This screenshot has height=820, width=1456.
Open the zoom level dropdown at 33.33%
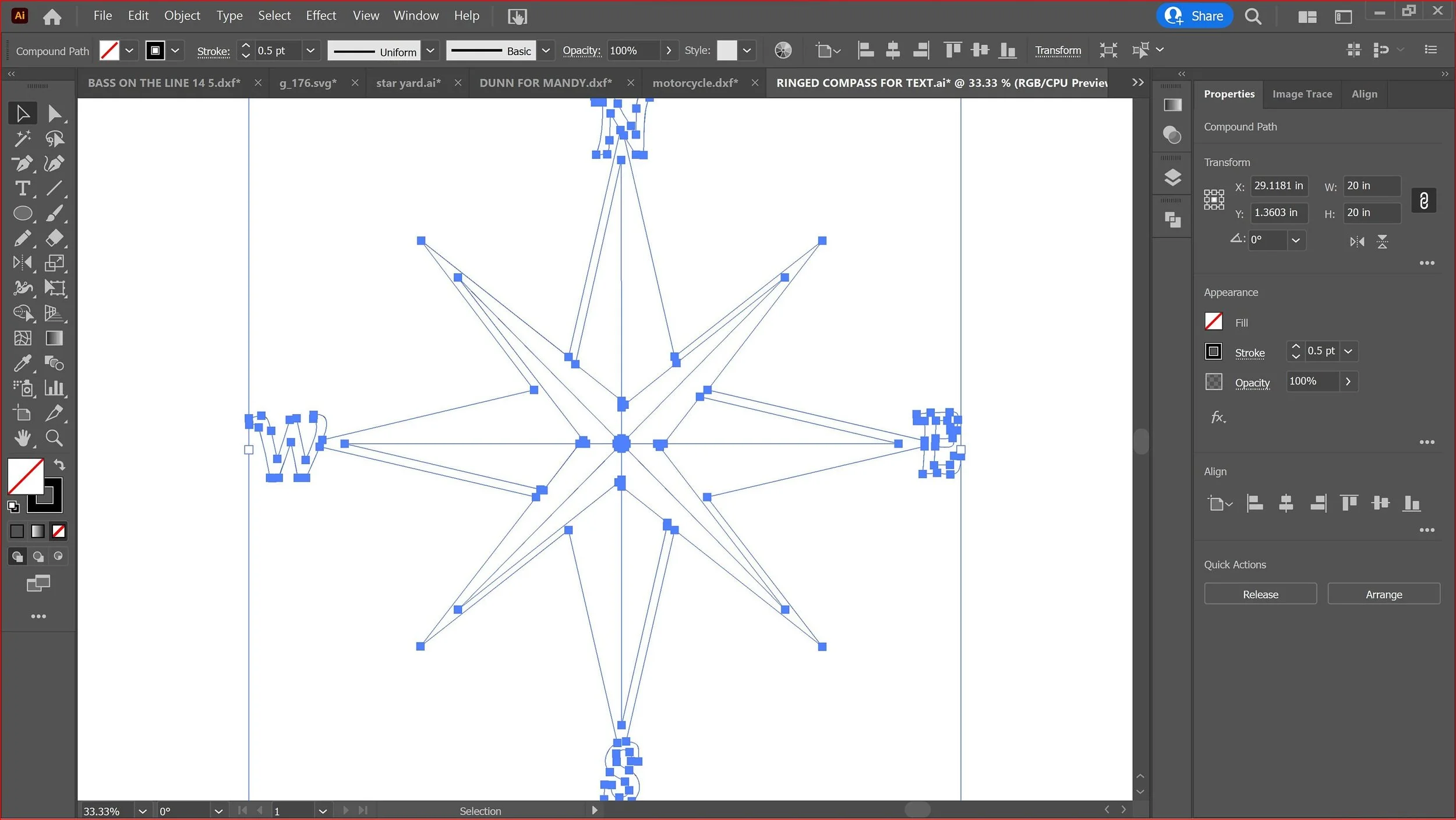142,811
